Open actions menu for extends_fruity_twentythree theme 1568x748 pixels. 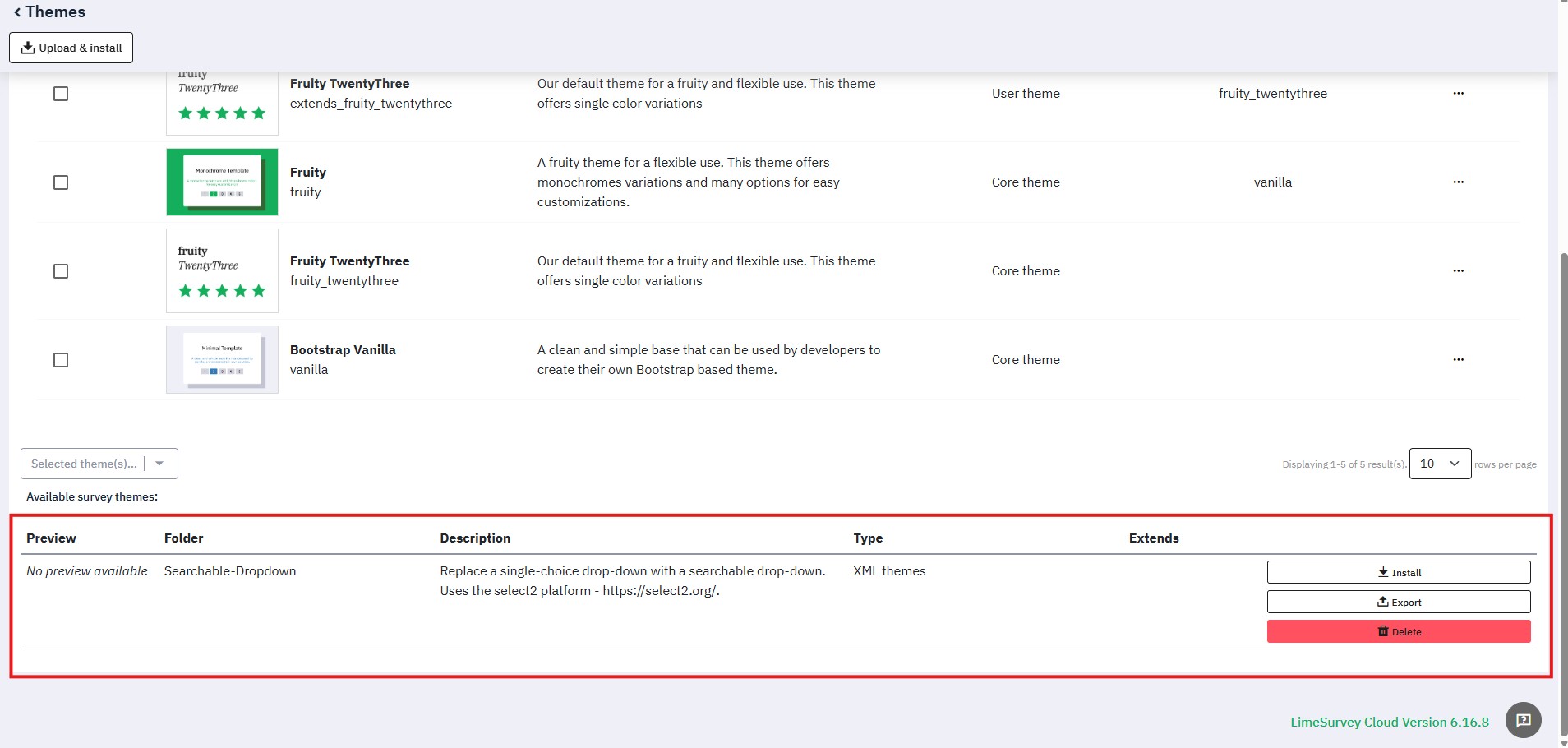coord(1458,94)
